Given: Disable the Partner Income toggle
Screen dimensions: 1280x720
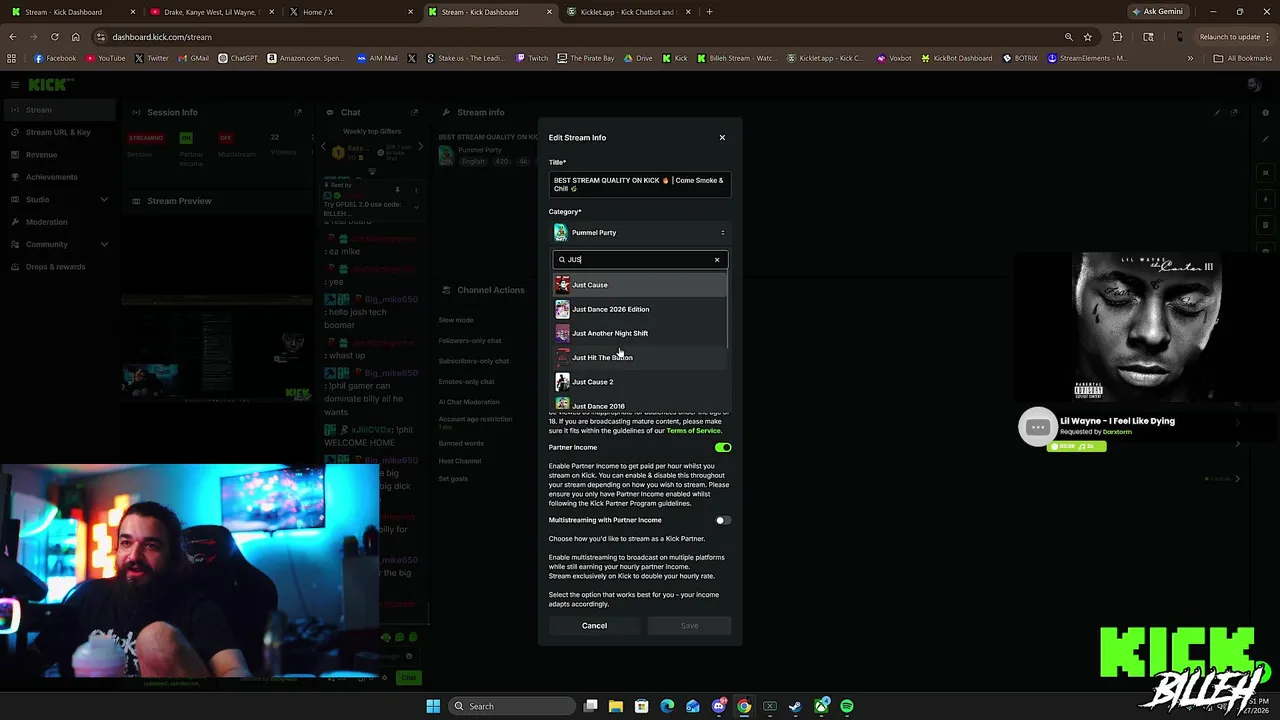Looking at the screenshot, I should pyautogui.click(x=723, y=448).
